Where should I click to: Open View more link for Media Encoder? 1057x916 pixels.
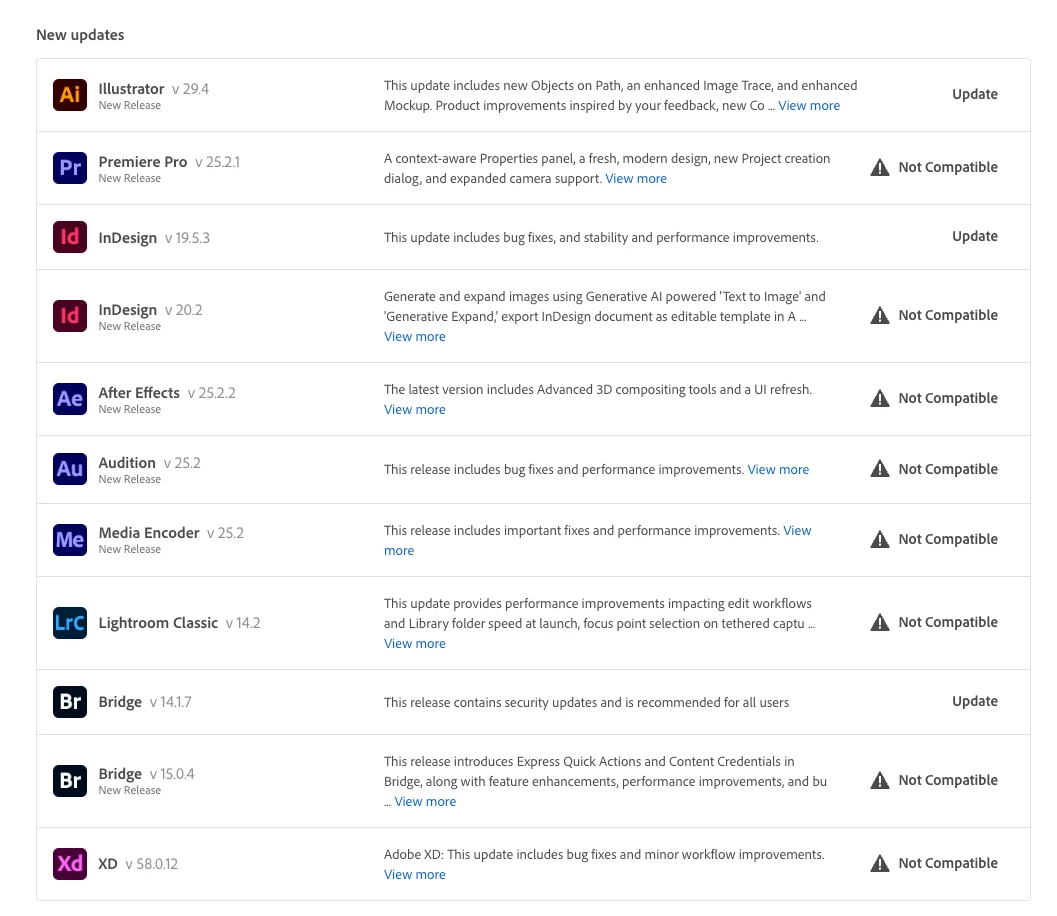coord(797,531)
